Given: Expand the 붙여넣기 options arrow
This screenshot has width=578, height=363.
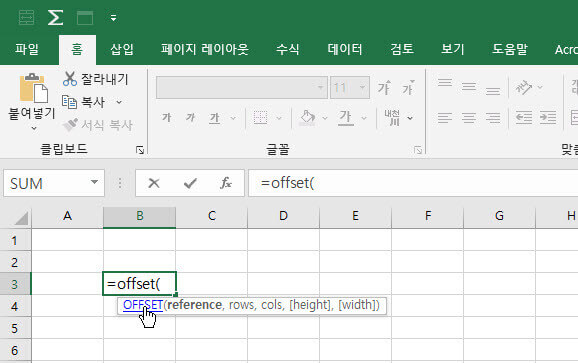Looking at the screenshot, I should coord(34,128).
